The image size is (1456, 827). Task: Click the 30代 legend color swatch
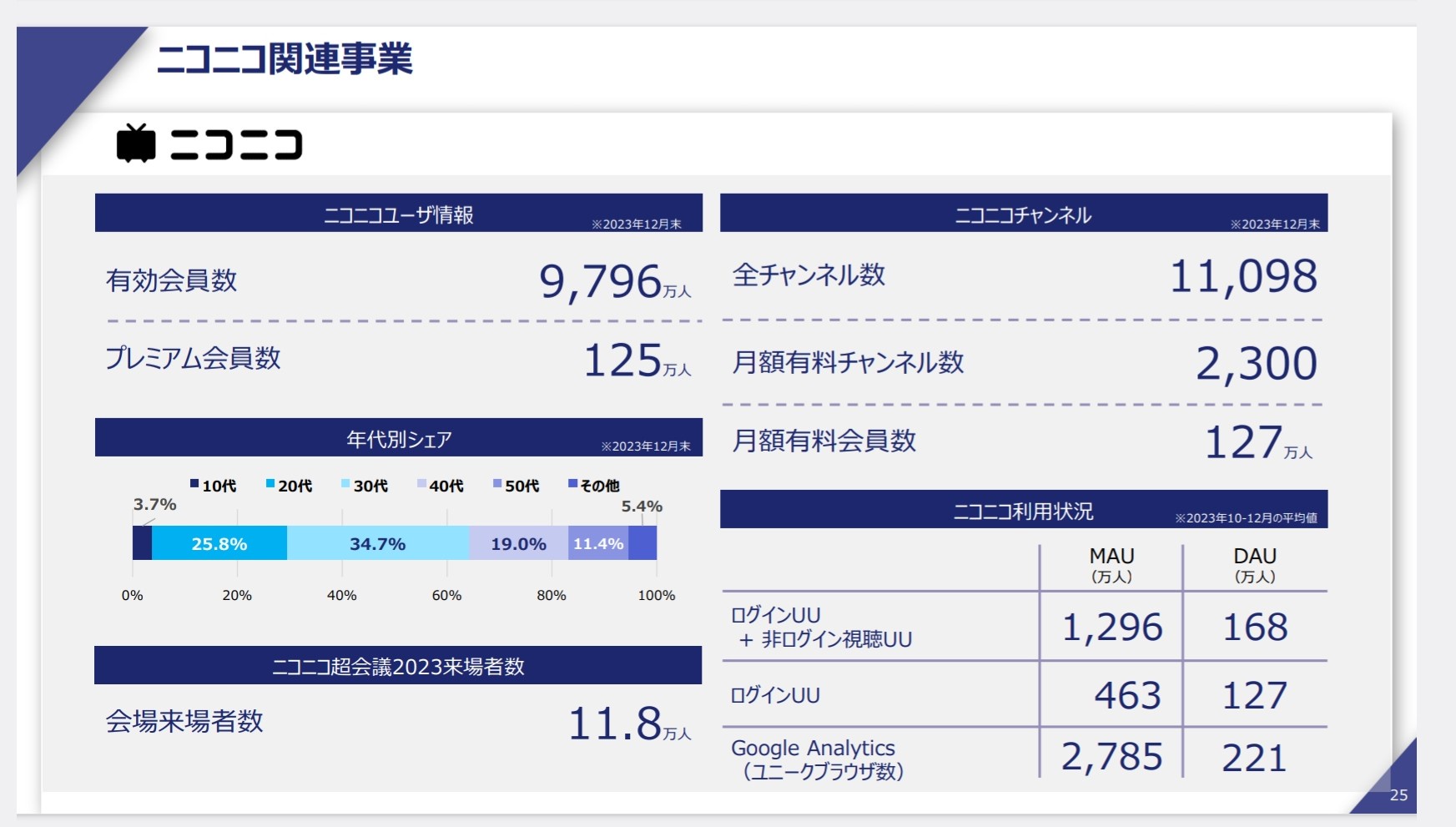click(x=345, y=484)
